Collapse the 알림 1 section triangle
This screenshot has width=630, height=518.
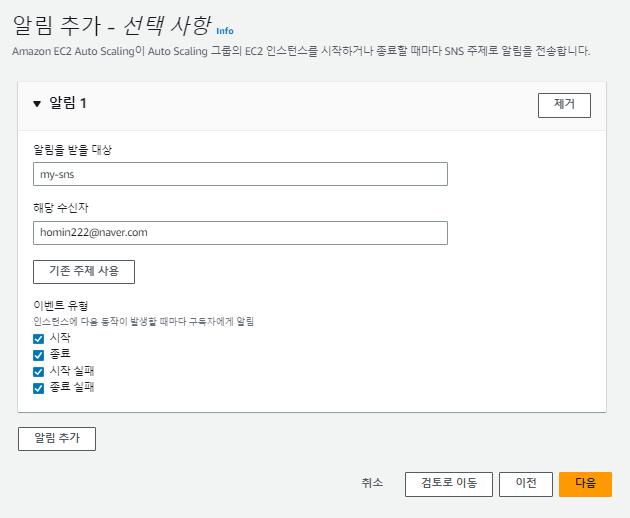click(37, 104)
